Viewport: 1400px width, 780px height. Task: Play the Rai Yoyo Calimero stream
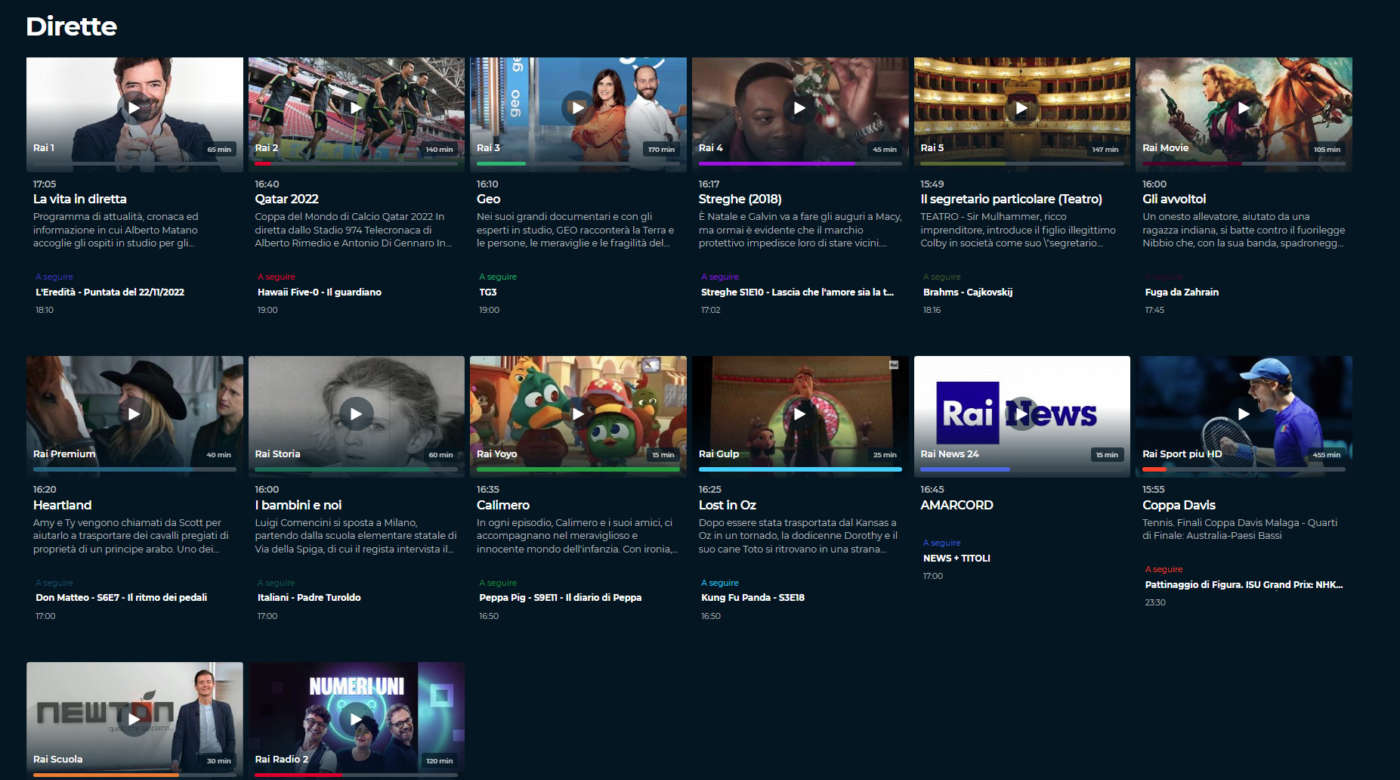[x=578, y=413]
